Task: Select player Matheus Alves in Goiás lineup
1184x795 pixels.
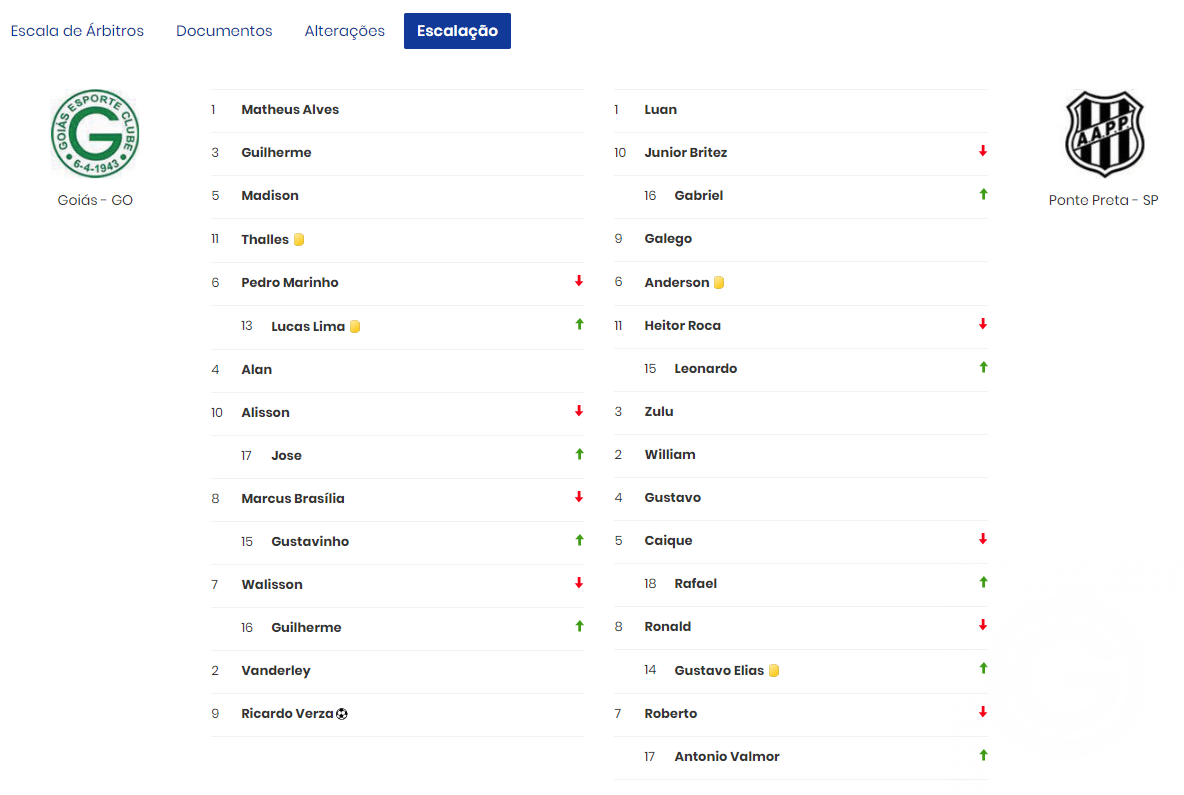Action: coord(290,109)
